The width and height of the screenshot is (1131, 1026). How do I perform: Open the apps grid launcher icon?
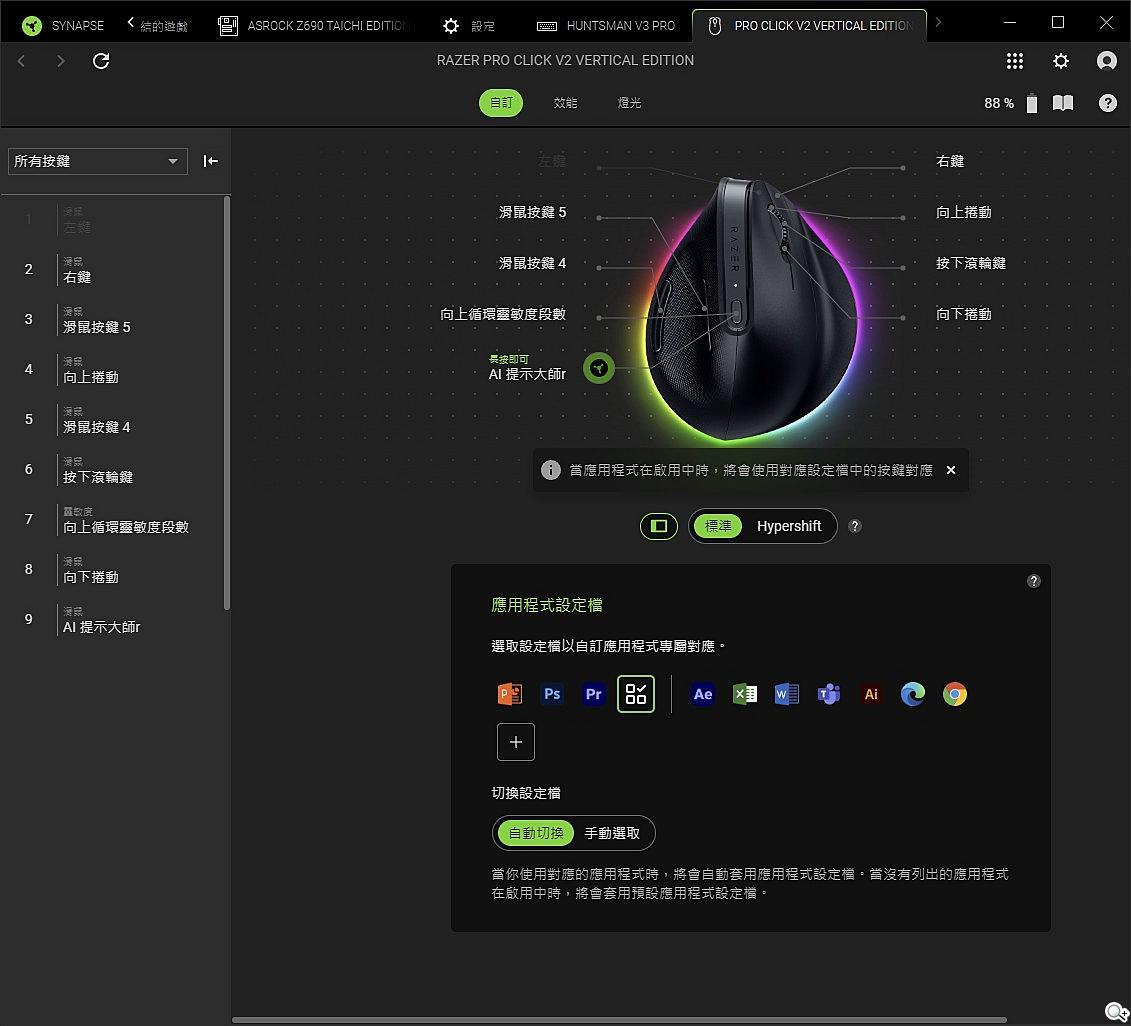1015,61
